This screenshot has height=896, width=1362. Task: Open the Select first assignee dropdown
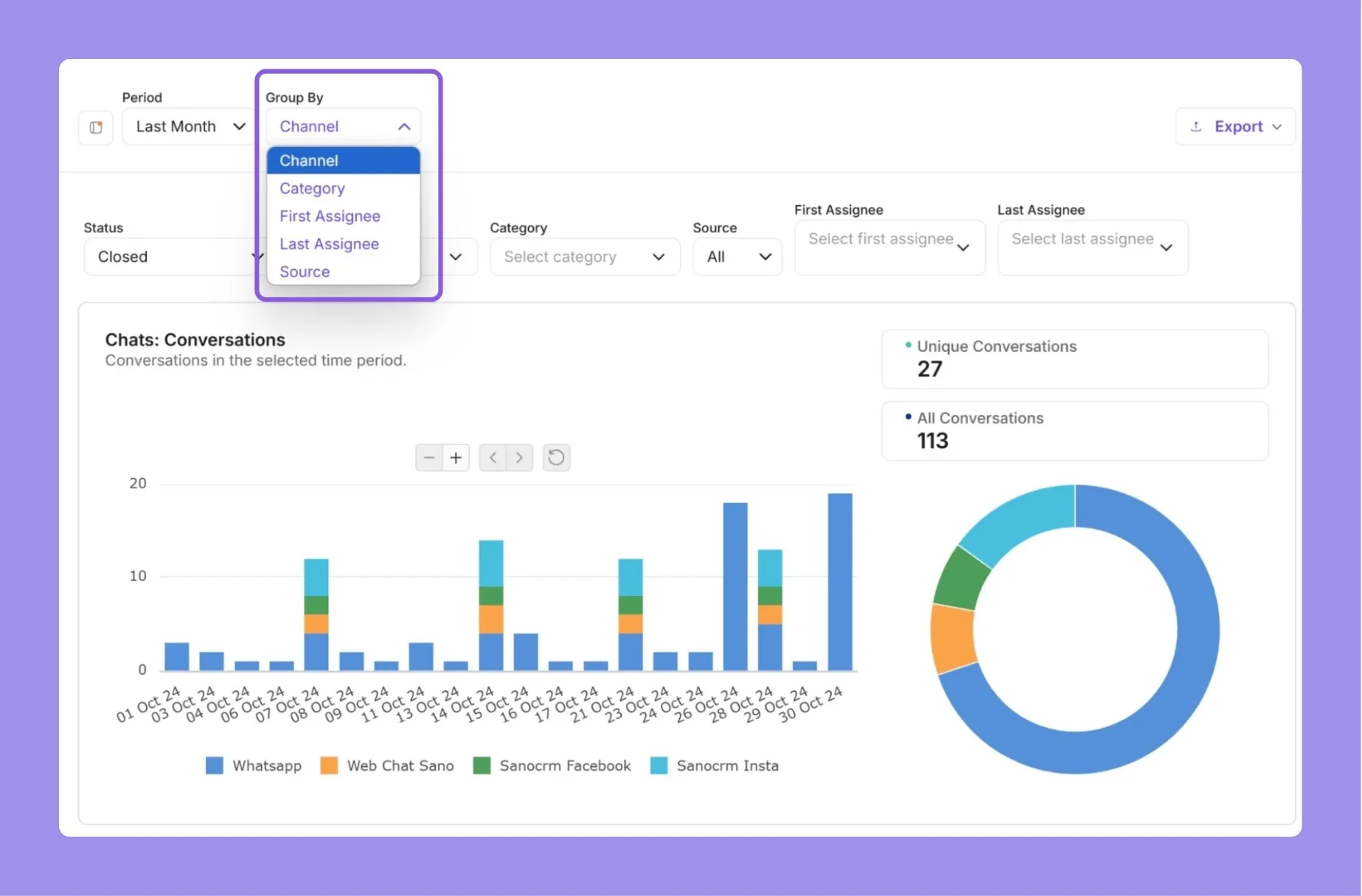pos(889,248)
